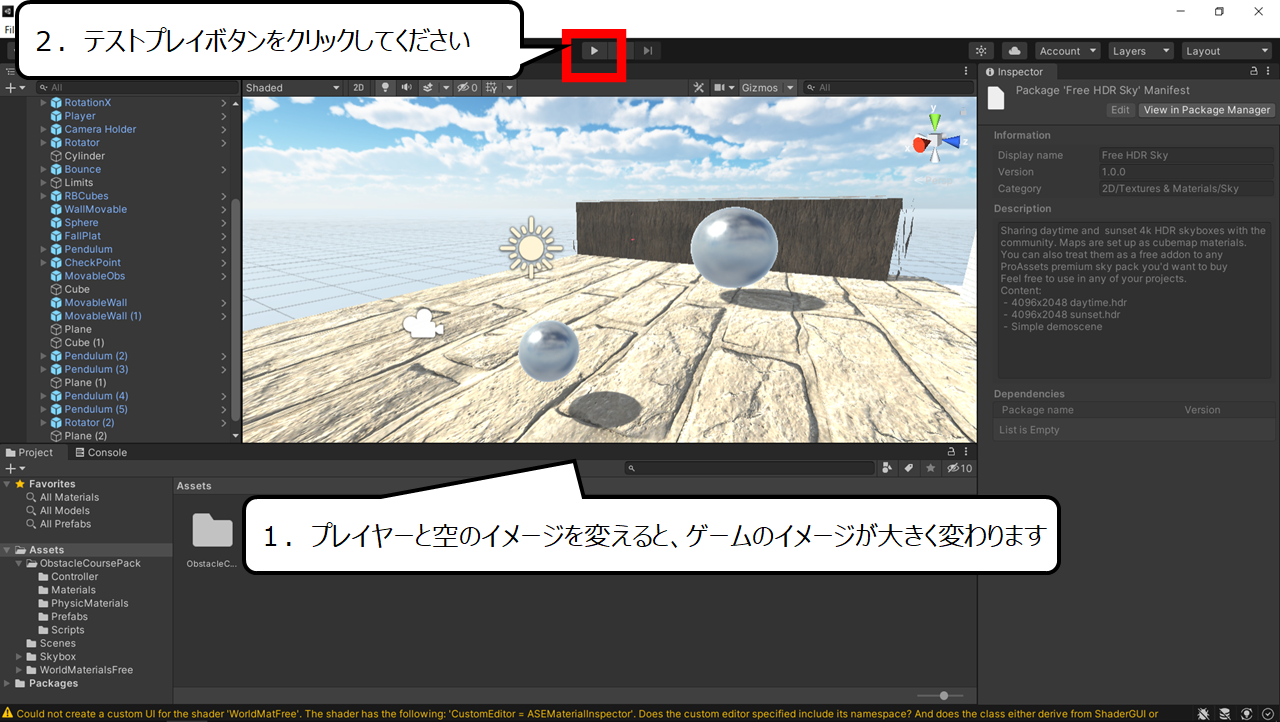The width and height of the screenshot is (1280, 722).
Task: Click Search by Label tag icon
Action: coord(909,468)
